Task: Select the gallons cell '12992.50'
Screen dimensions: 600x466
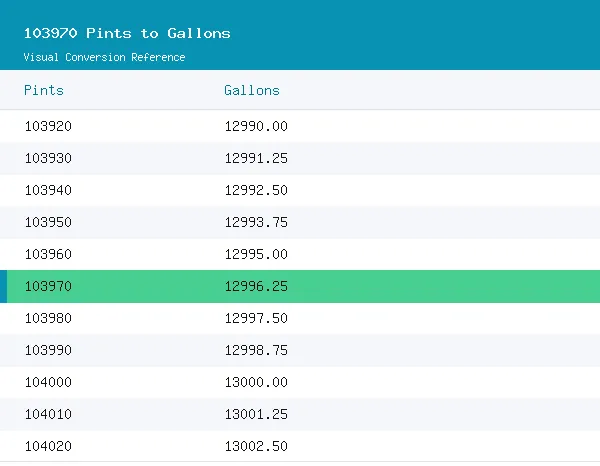Action: coord(256,190)
